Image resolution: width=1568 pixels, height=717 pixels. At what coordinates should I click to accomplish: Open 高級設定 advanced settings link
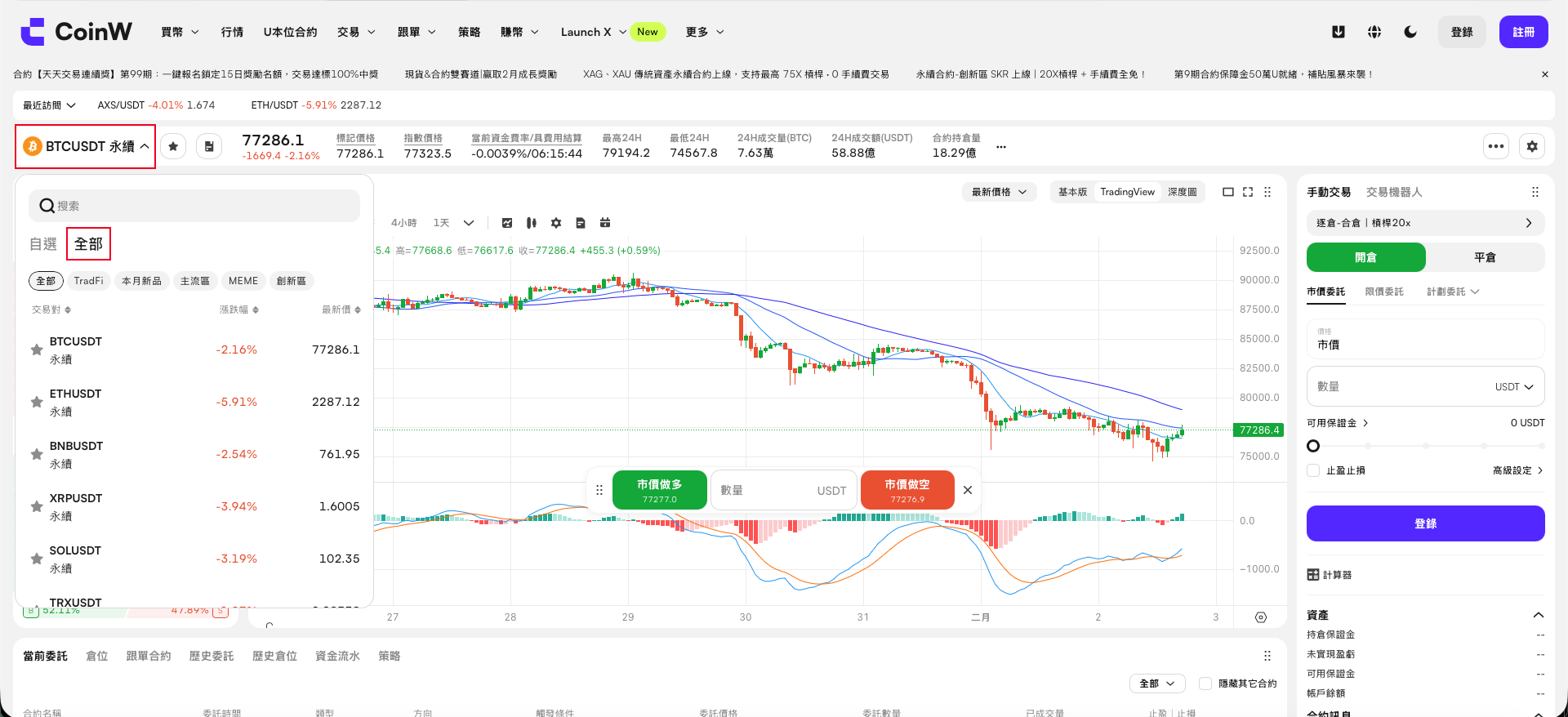(1518, 470)
